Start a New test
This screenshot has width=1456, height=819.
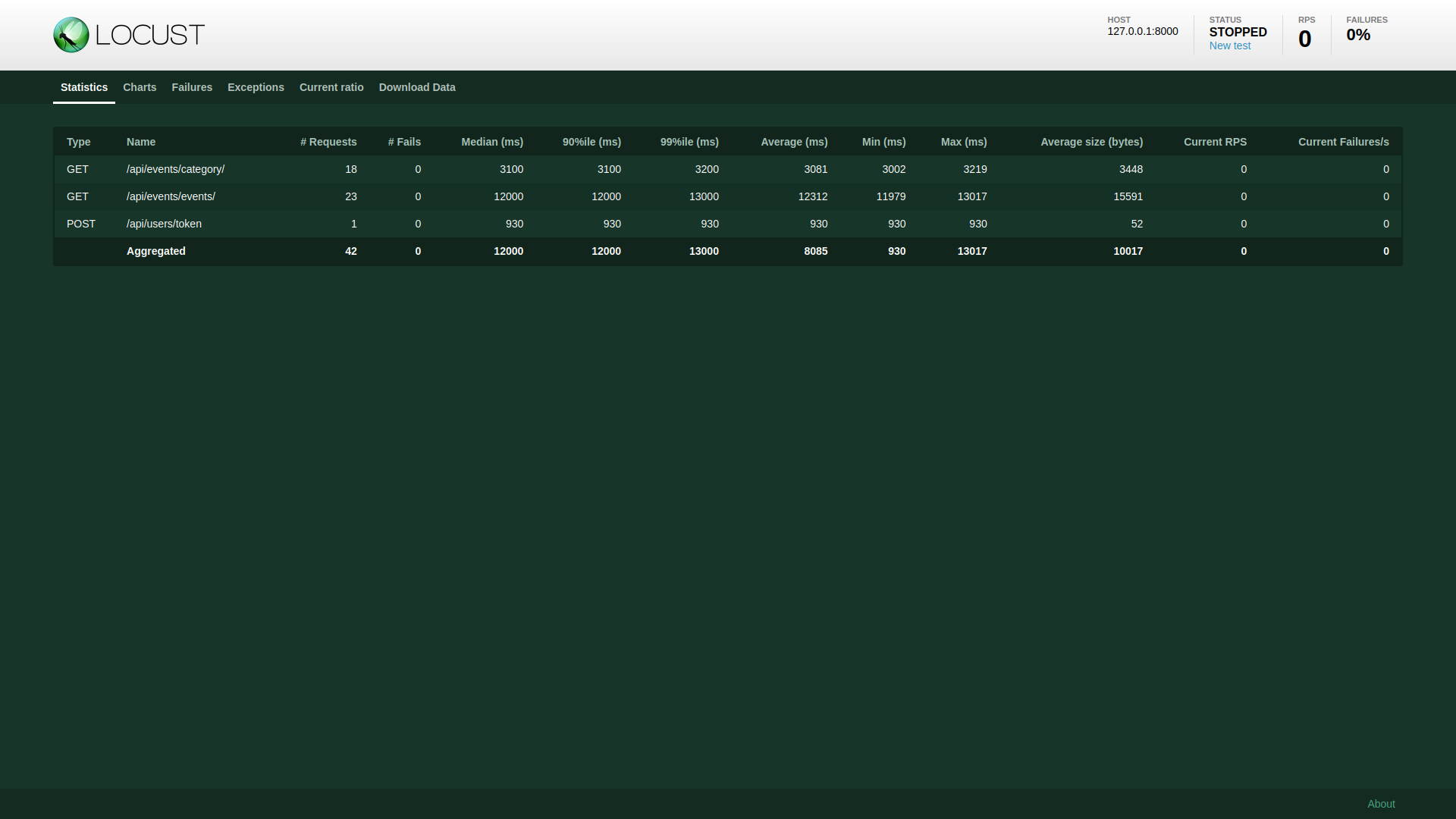pos(1228,45)
